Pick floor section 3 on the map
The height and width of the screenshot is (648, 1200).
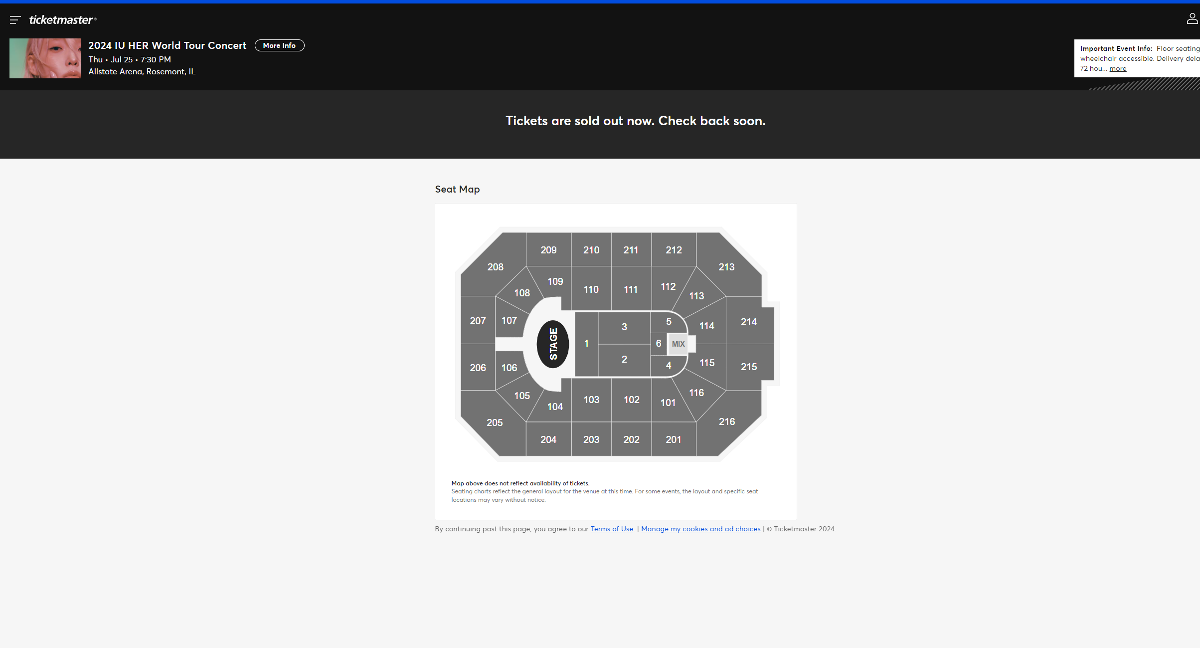pyautogui.click(x=624, y=327)
